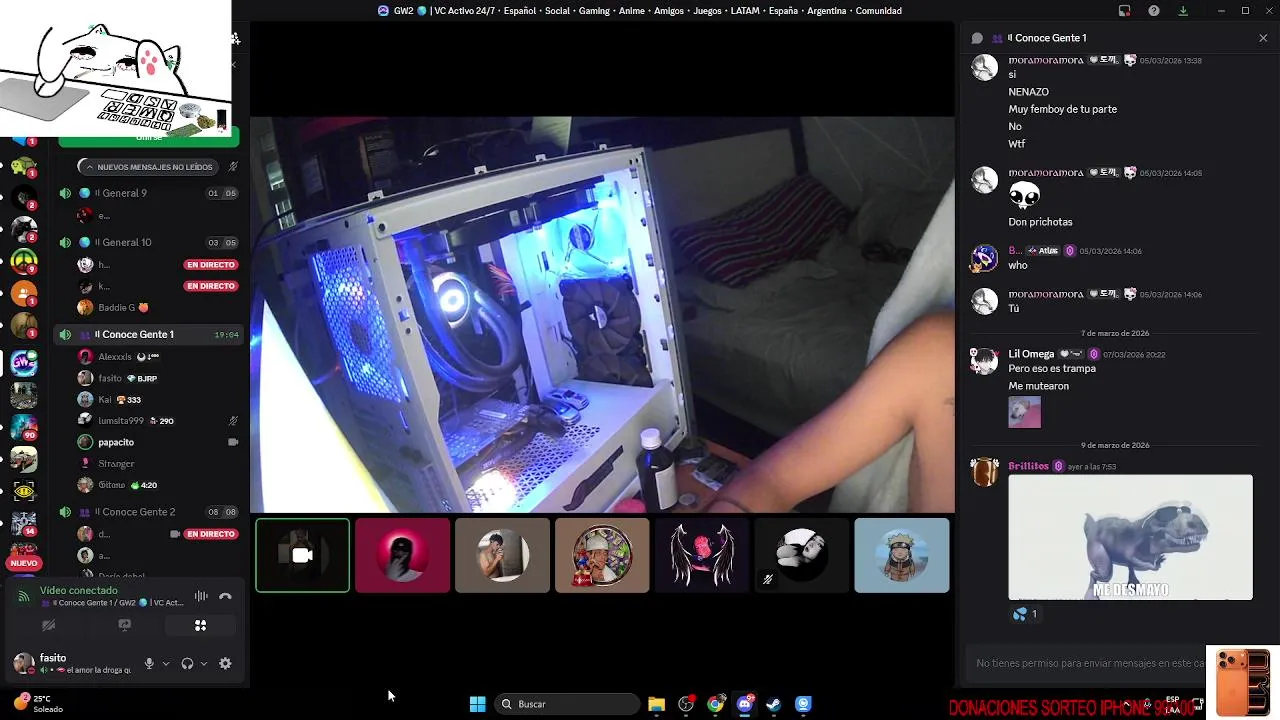The height and width of the screenshot is (720, 1280).
Task: Open microphone input options arrow
Action: point(166,663)
